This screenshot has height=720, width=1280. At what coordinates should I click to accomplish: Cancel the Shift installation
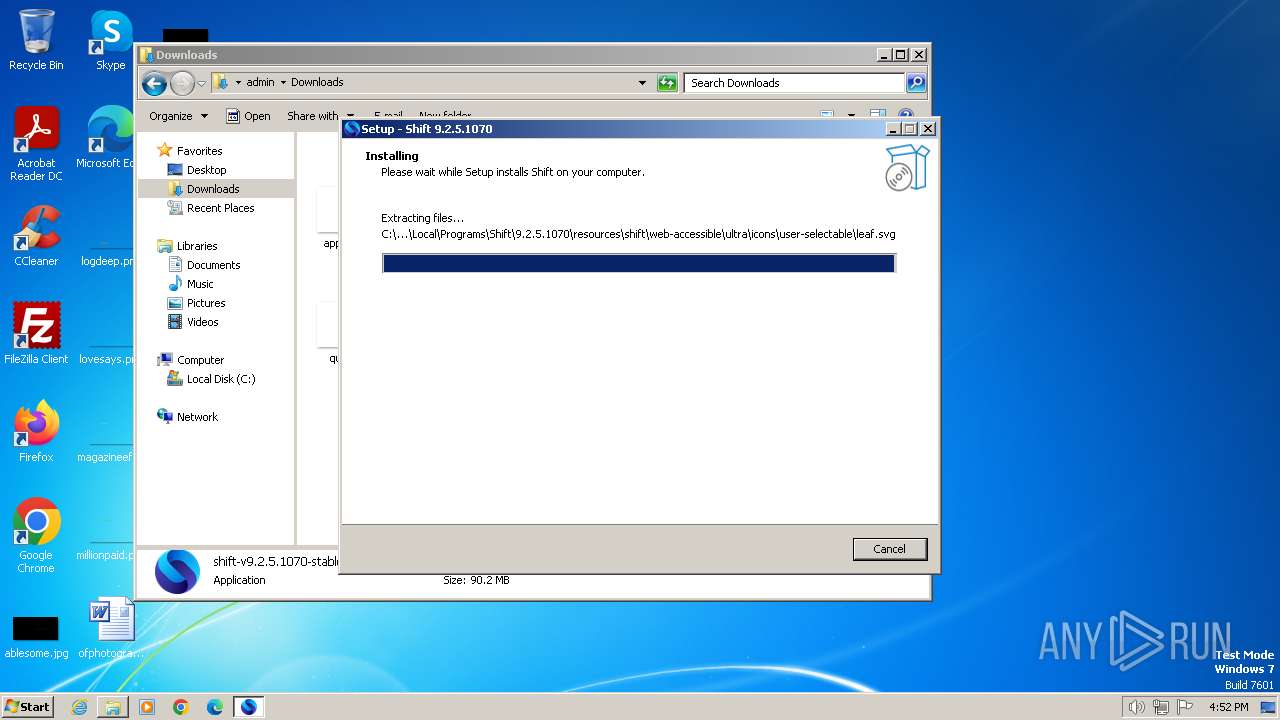889,549
